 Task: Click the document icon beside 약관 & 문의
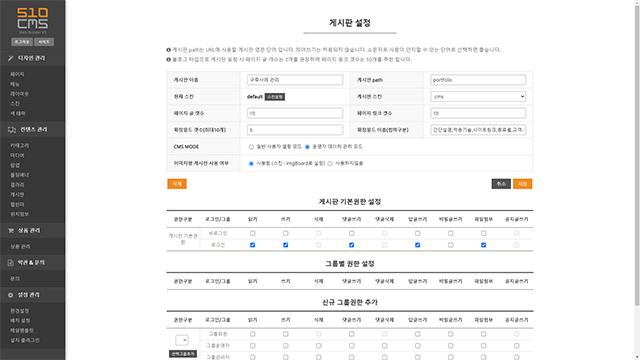[11, 263]
